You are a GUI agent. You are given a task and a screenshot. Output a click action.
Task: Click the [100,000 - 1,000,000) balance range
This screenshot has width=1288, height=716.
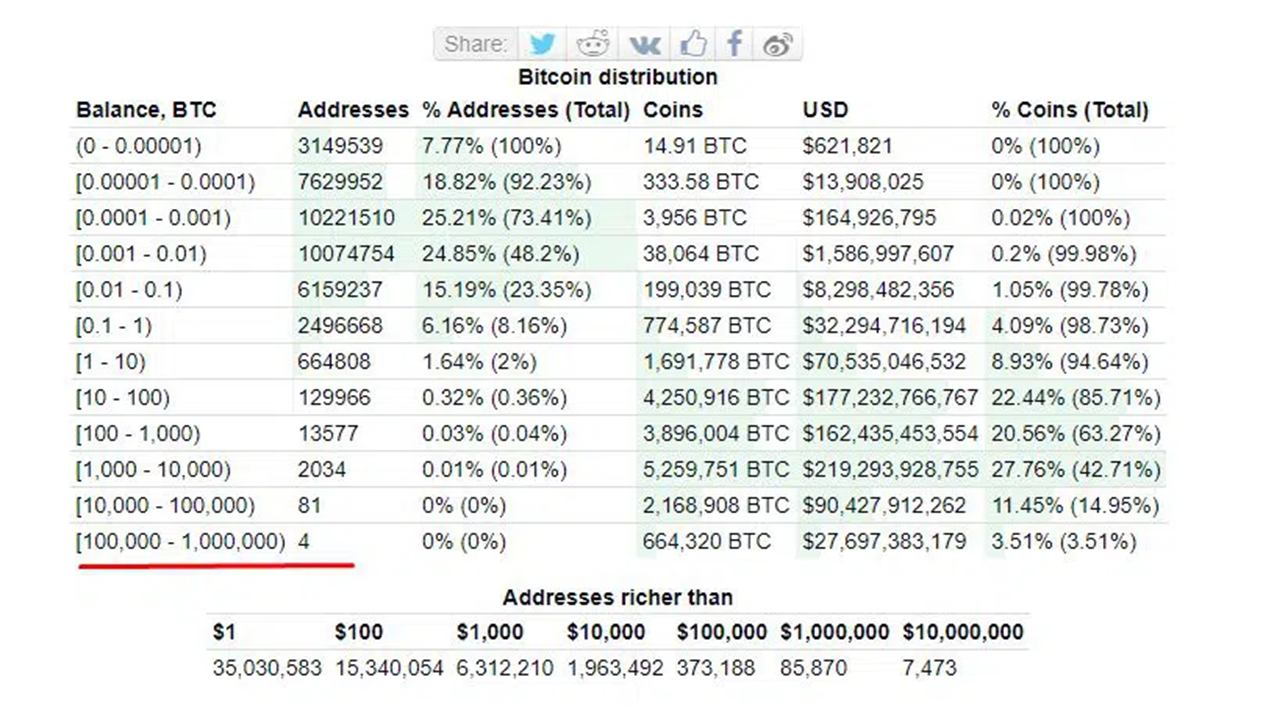(x=181, y=542)
